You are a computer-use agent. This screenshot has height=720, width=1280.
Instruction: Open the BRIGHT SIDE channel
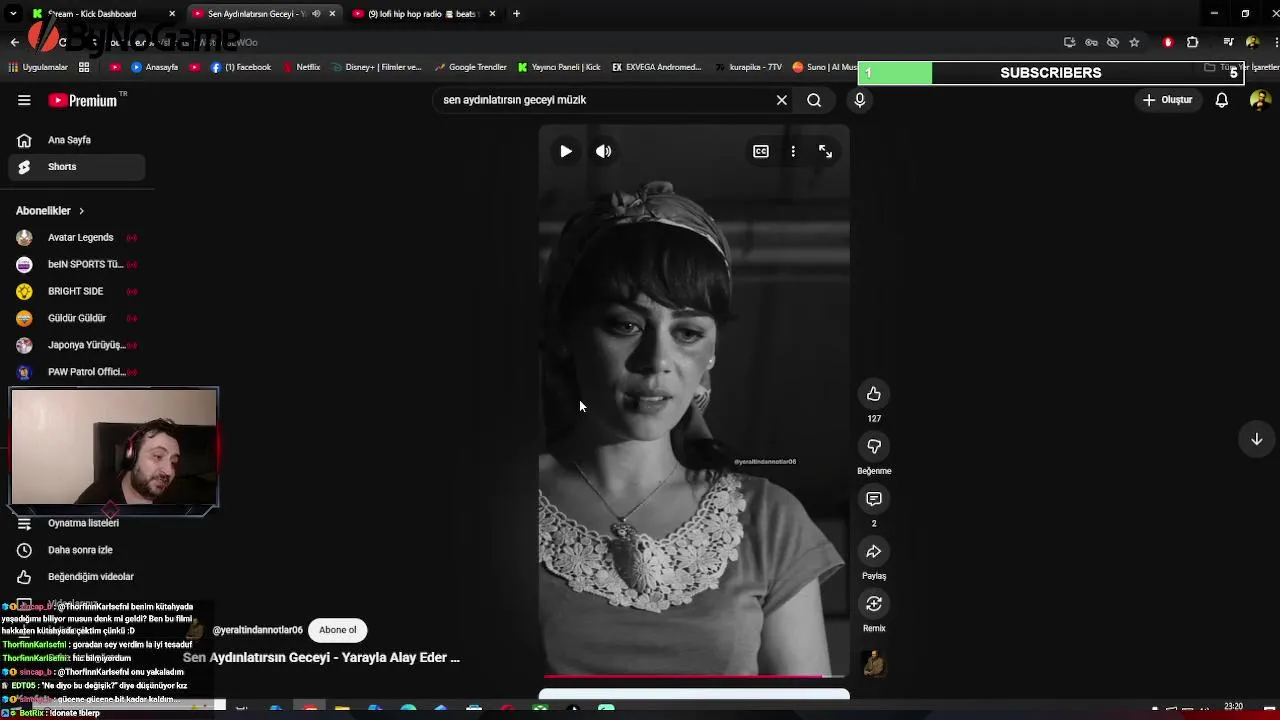pyautogui.click(x=78, y=291)
